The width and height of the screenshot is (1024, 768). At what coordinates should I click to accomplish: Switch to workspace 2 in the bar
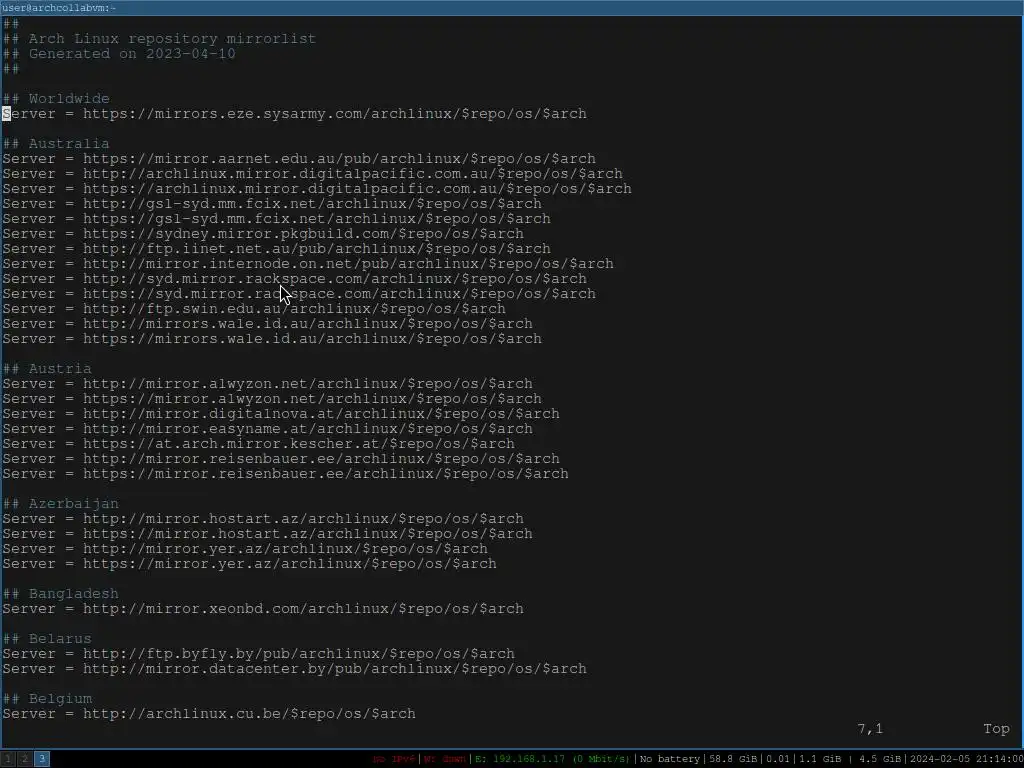click(25, 759)
